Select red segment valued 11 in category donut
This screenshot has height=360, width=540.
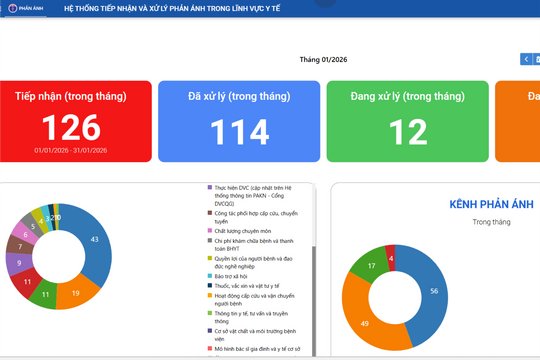pos(27,282)
